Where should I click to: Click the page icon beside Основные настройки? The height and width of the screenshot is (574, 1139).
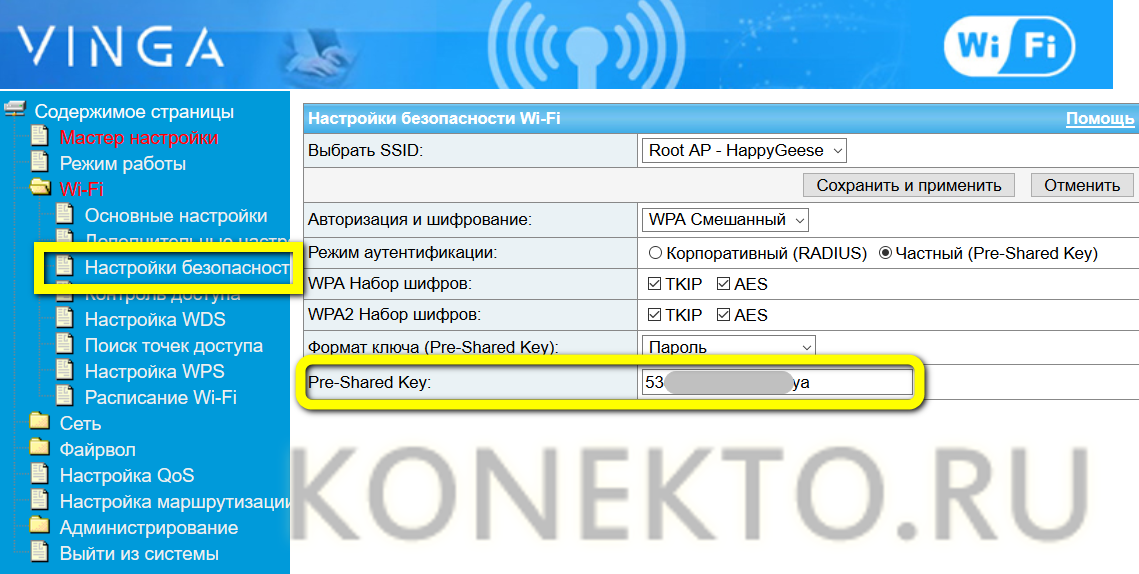coord(65,215)
